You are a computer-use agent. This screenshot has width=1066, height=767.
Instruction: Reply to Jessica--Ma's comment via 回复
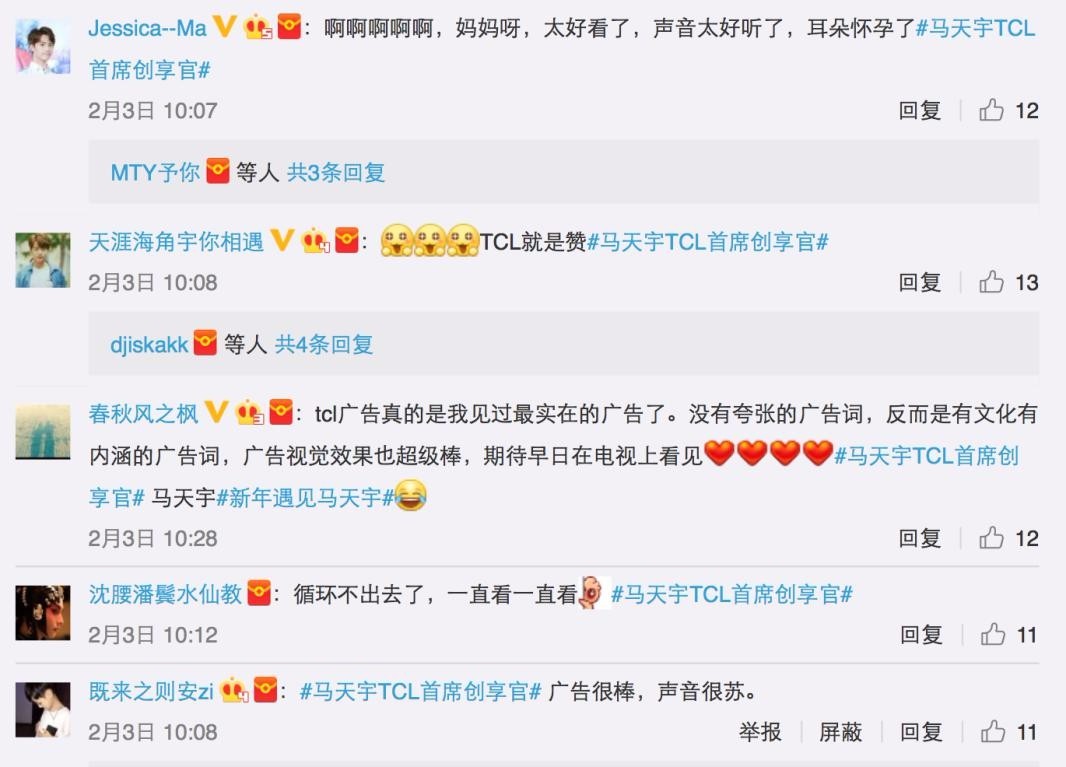919,110
